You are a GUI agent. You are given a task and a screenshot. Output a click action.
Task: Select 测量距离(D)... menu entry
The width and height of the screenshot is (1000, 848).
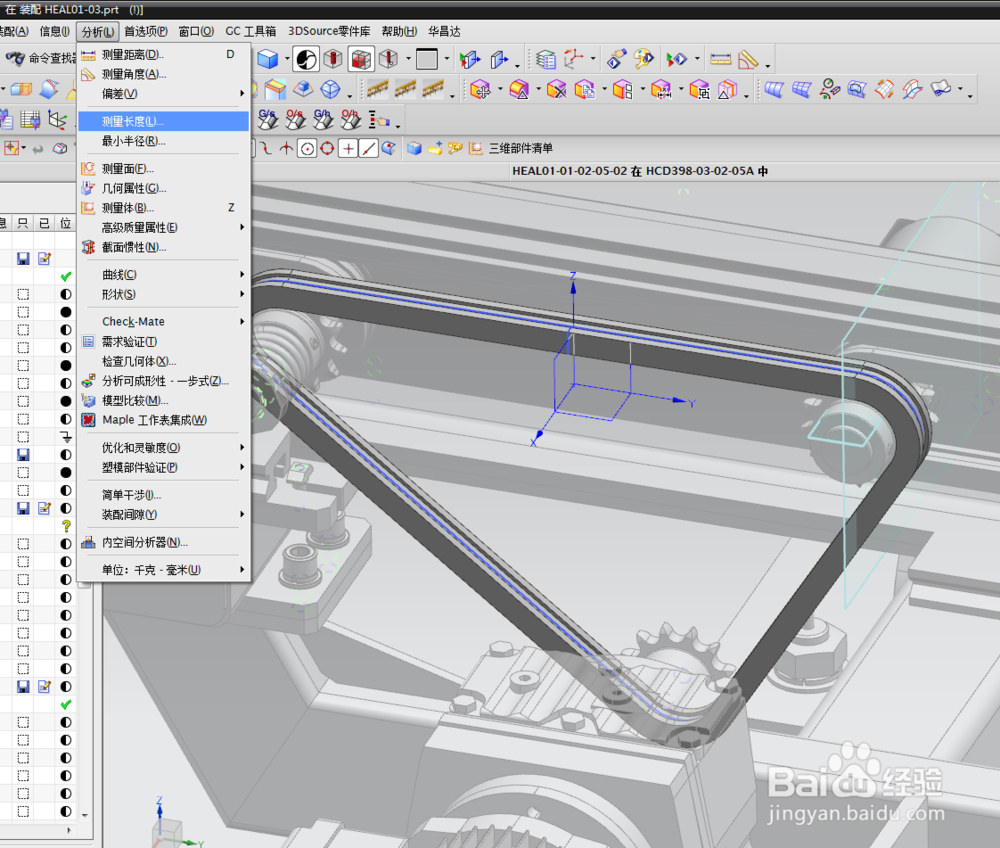[163, 55]
